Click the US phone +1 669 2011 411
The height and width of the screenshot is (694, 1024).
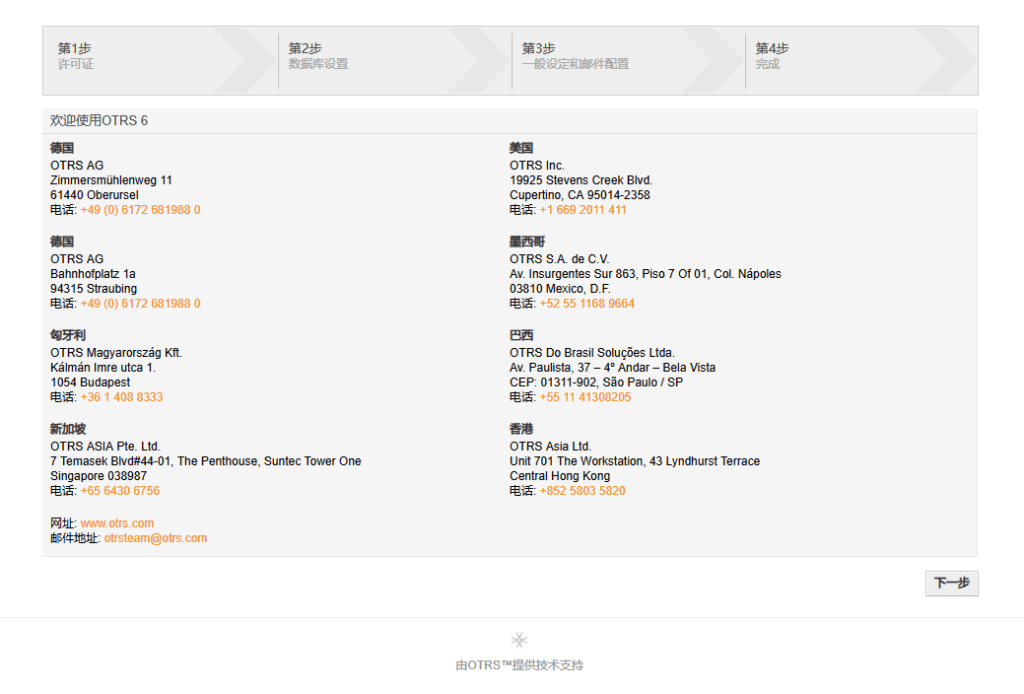[583, 210]
